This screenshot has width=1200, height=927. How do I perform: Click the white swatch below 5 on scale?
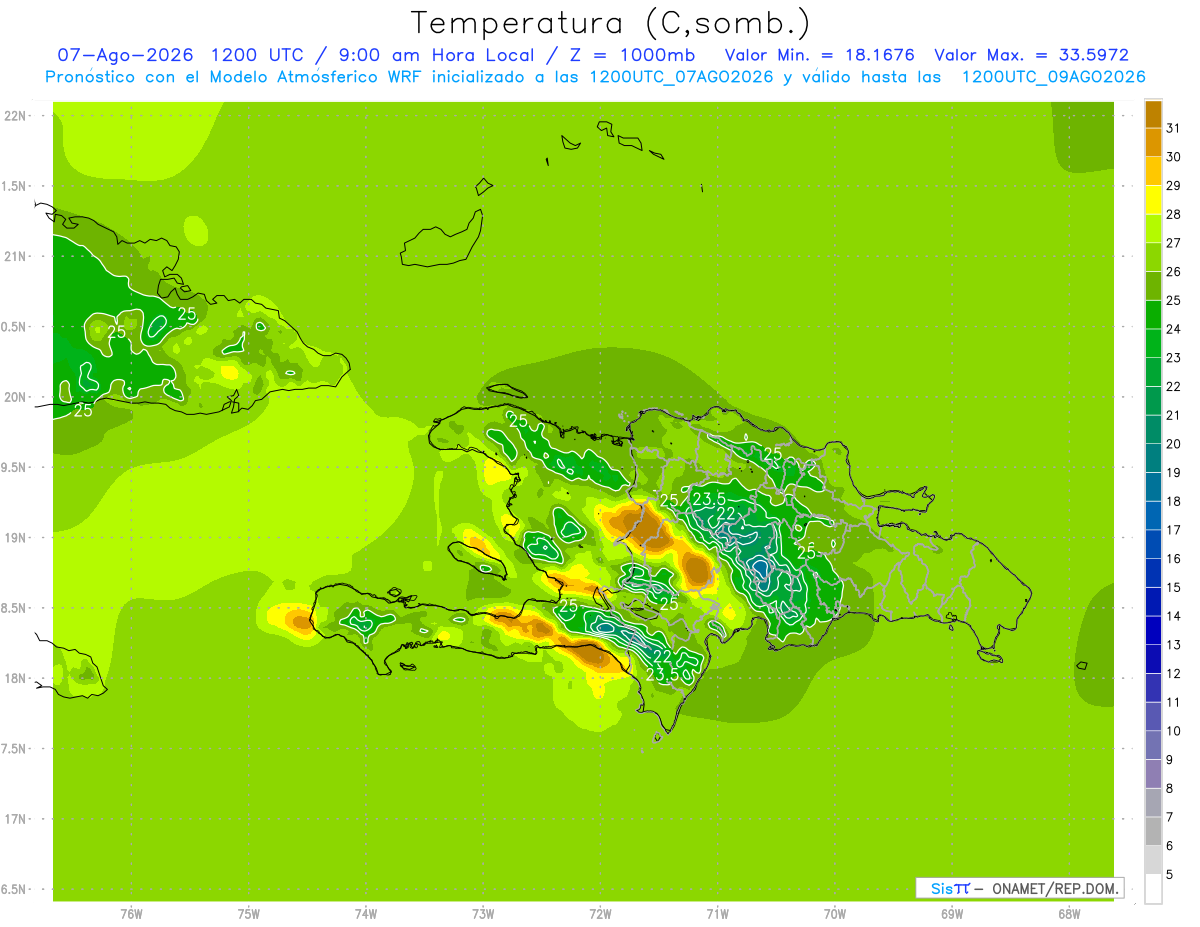1153,889
